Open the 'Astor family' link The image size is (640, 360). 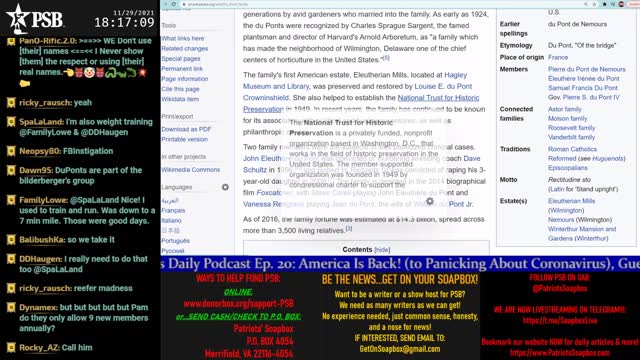point(564,109)
